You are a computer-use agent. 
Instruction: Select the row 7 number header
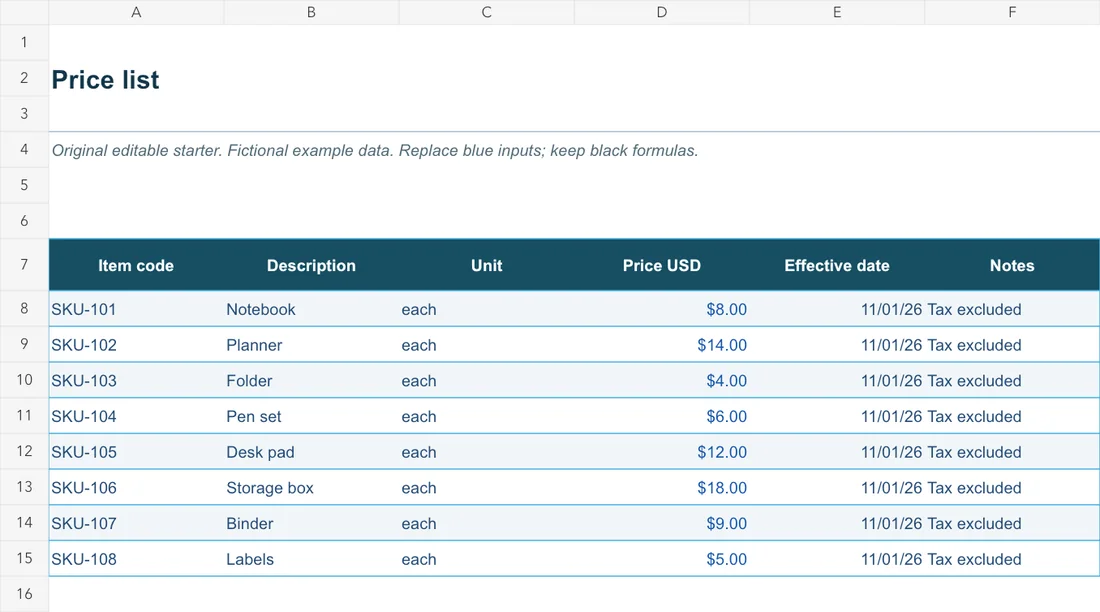tap(25, 265)
